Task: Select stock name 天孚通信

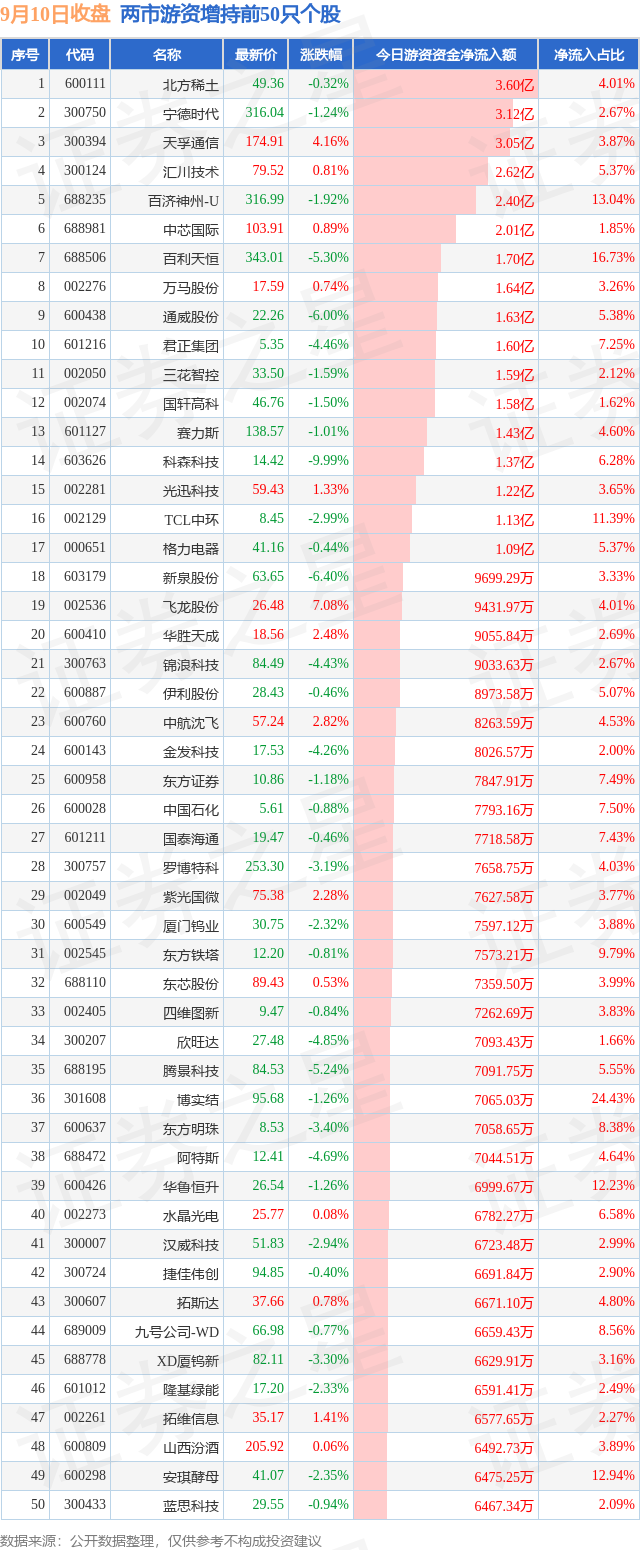Action: coord(191,142)
